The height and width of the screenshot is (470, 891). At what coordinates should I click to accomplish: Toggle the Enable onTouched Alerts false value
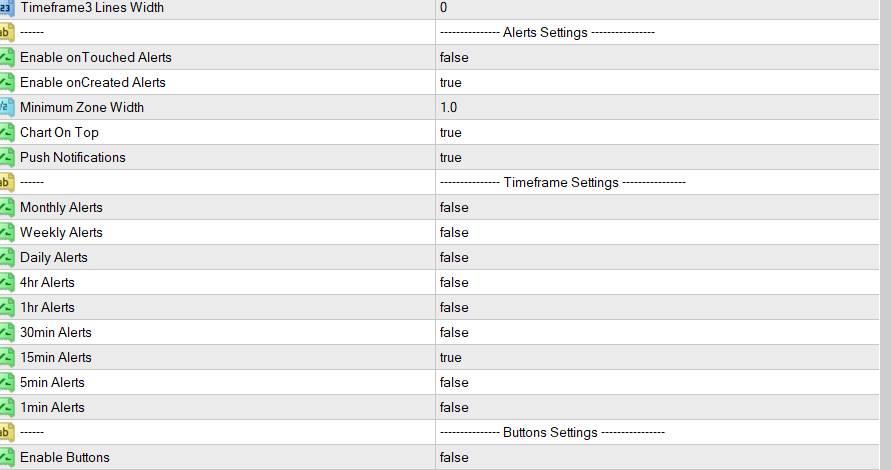(454, 58)
